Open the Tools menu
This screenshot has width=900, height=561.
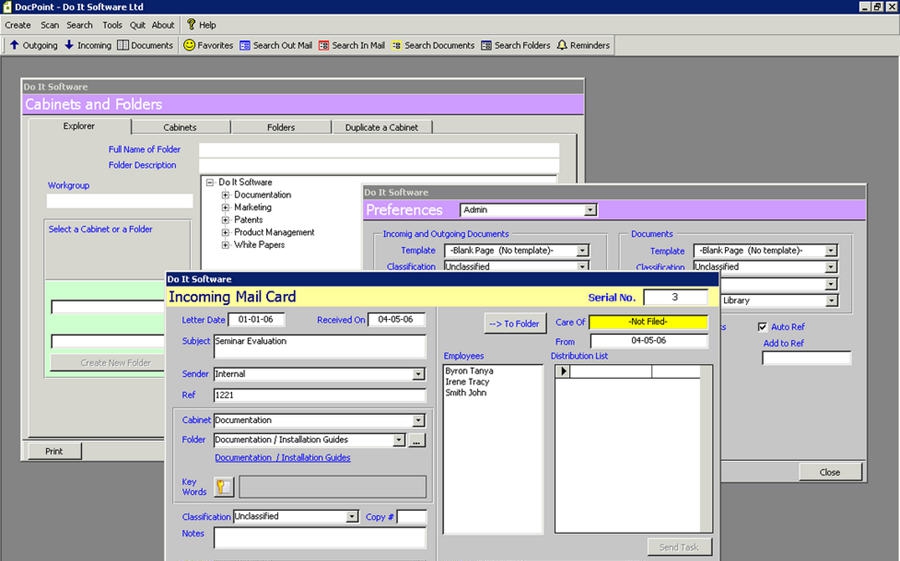[x=112, y=25]
